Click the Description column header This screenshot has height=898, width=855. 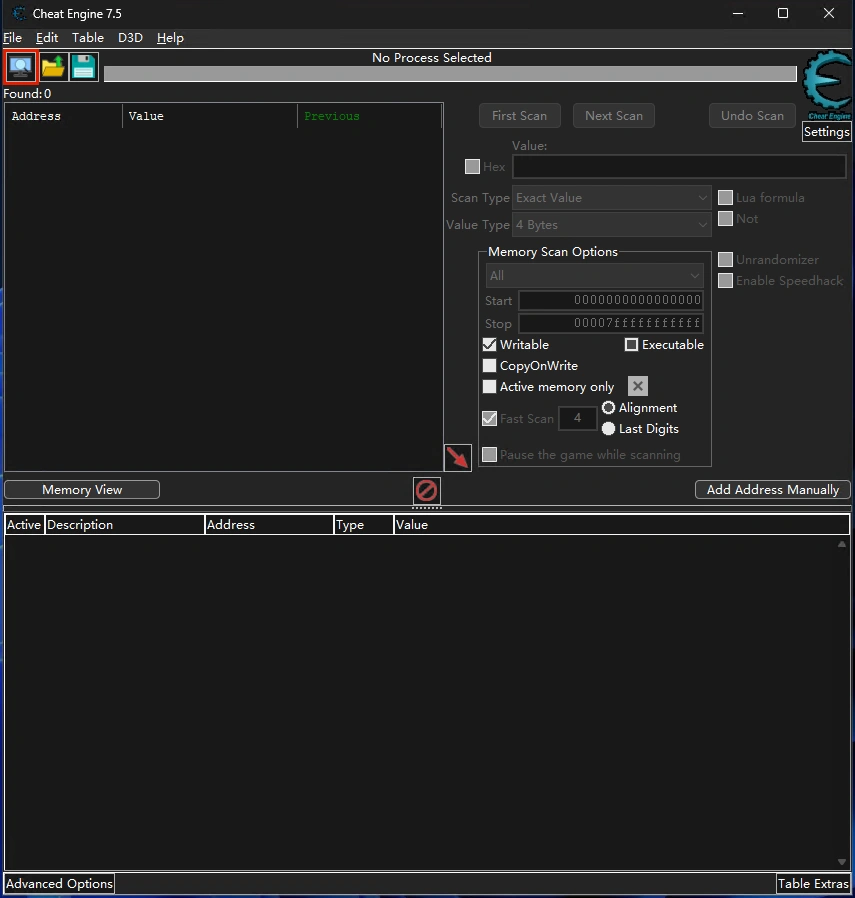pyautogui.click(x=124, y=525)
